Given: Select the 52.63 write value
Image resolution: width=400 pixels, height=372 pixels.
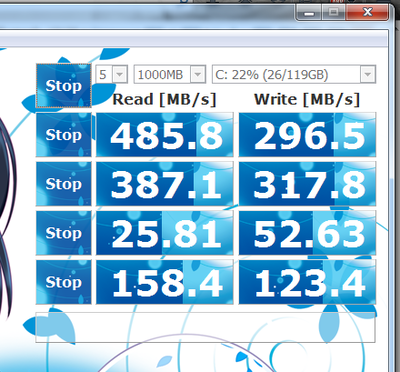Looking at the screenshot, I should [307, 233].
